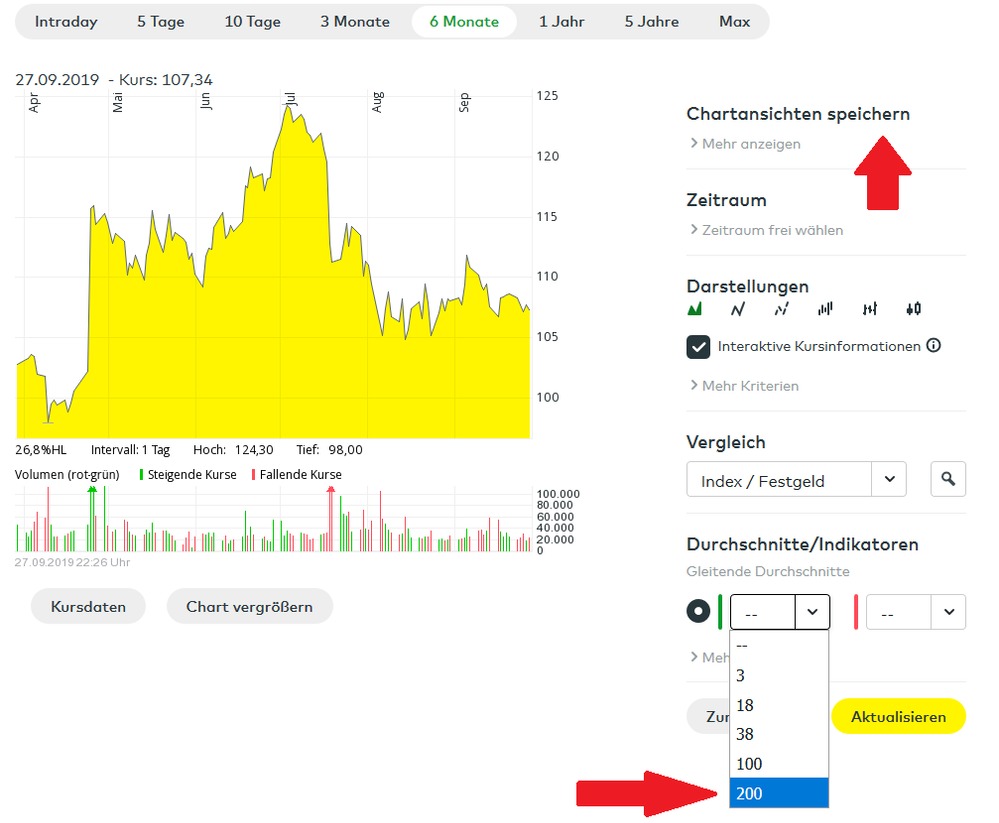This screenshot has height=823, width=999.
Task: Select the solid line chart style
Action: 738,309
